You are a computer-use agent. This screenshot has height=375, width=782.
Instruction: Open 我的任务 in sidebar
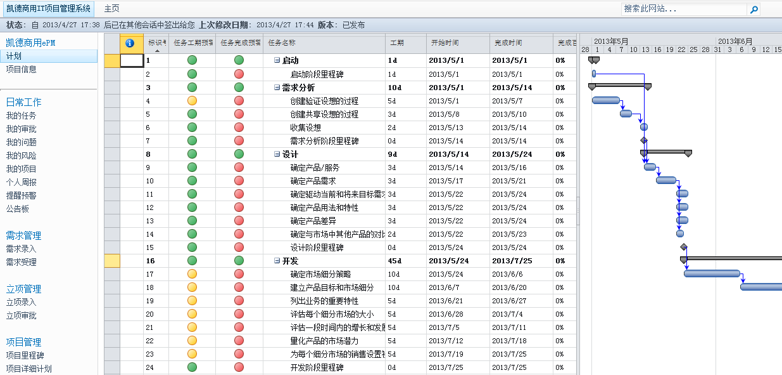click(x=21, y=116)
